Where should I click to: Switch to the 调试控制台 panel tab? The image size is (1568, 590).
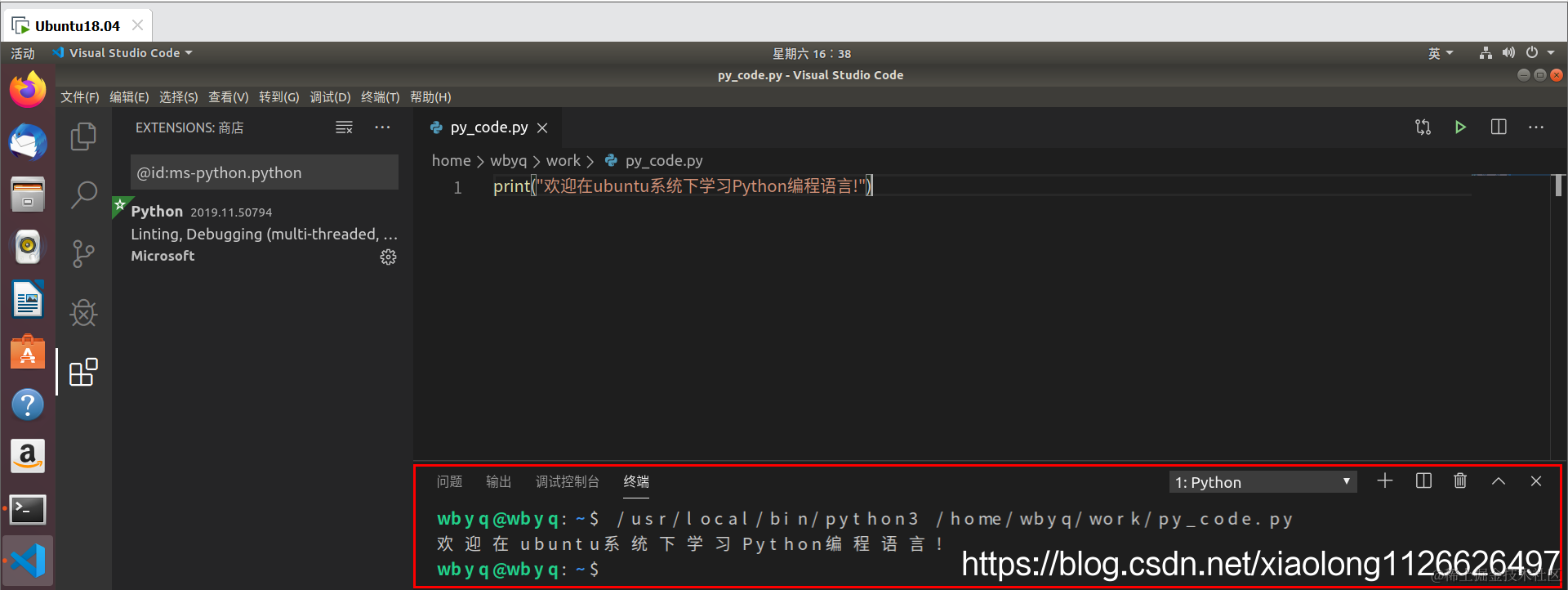pos(568,482)
